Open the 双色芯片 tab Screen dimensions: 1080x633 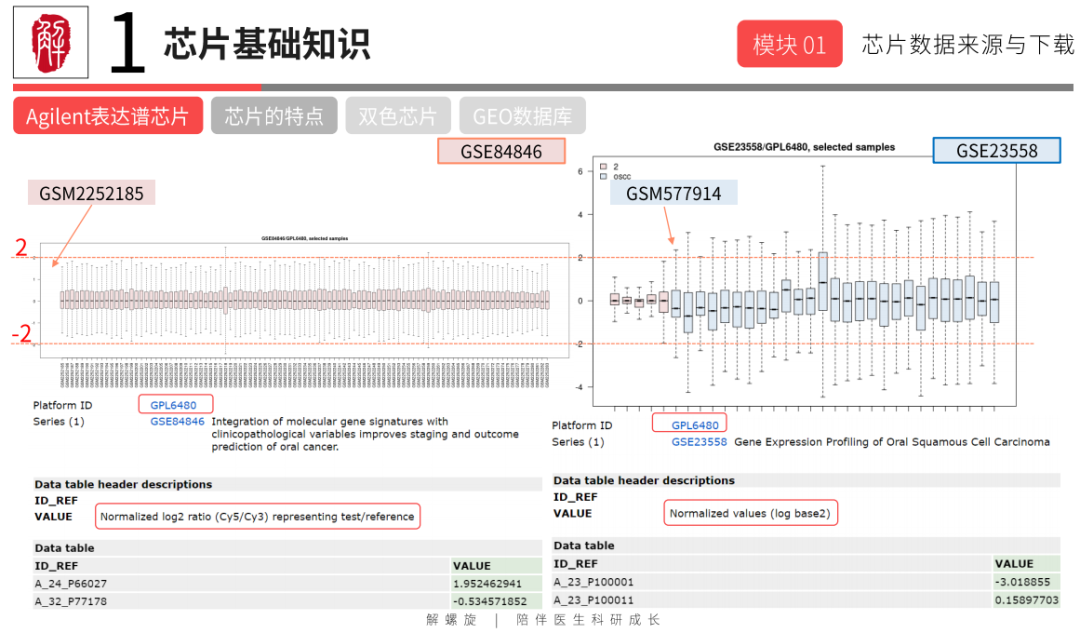pyautogui.click(x=398, y=116)
